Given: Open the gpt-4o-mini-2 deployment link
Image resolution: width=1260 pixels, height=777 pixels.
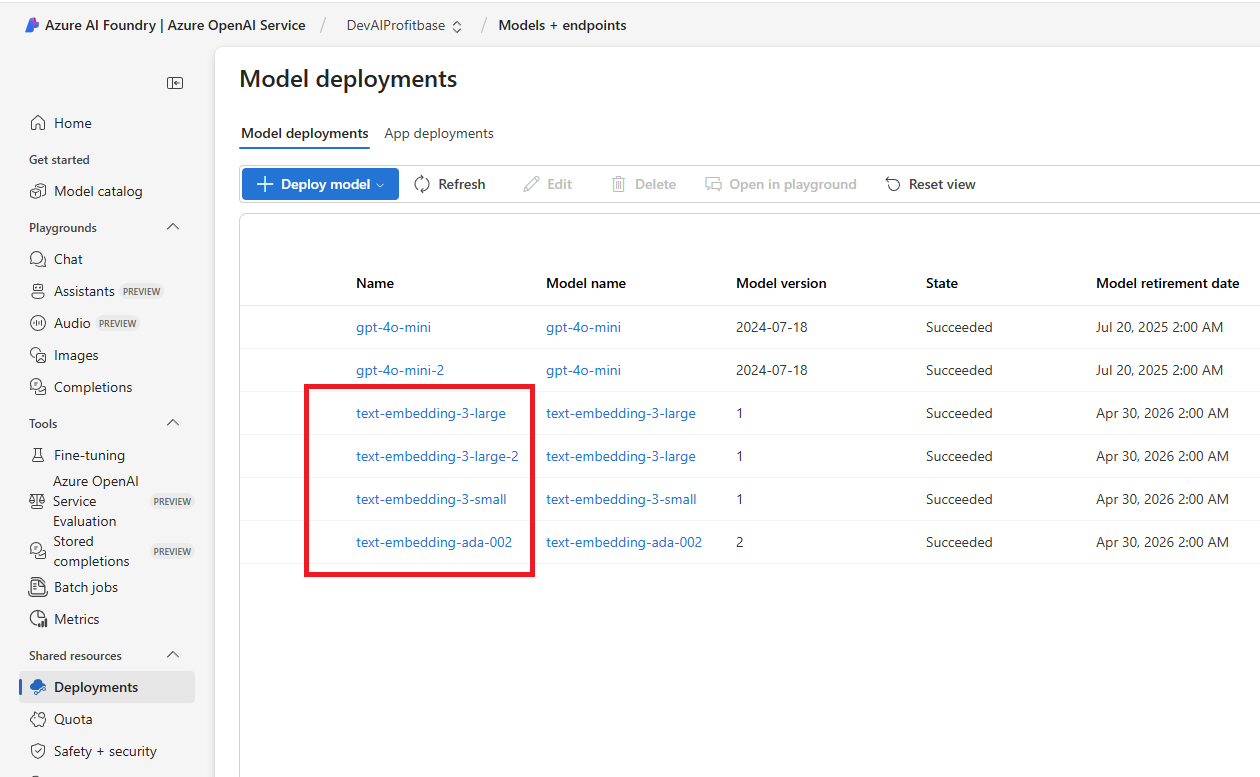Looking at the screenshot, I should (400, 370).
